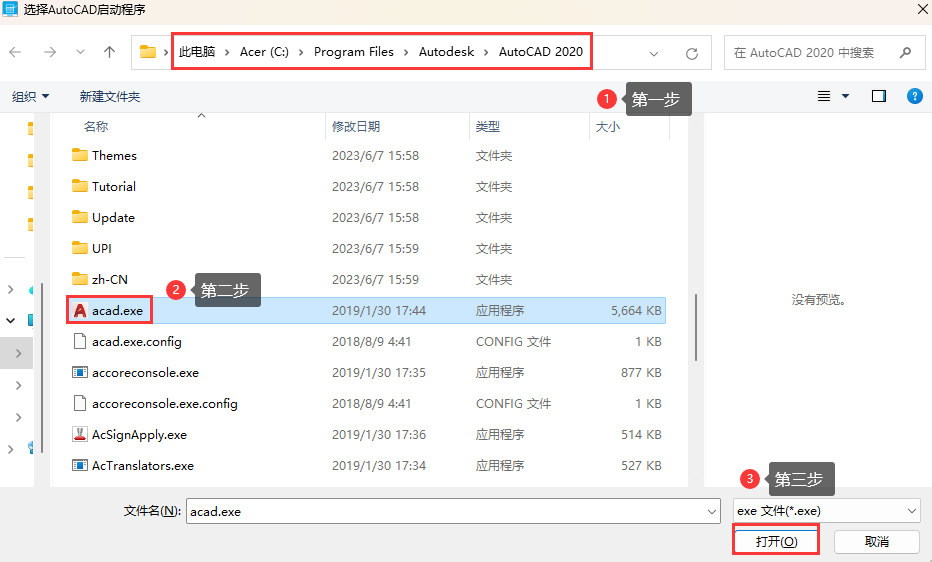Screen dimensions: 932x562
Task: Sort by 大小 column header
Action: pos(608,127)
